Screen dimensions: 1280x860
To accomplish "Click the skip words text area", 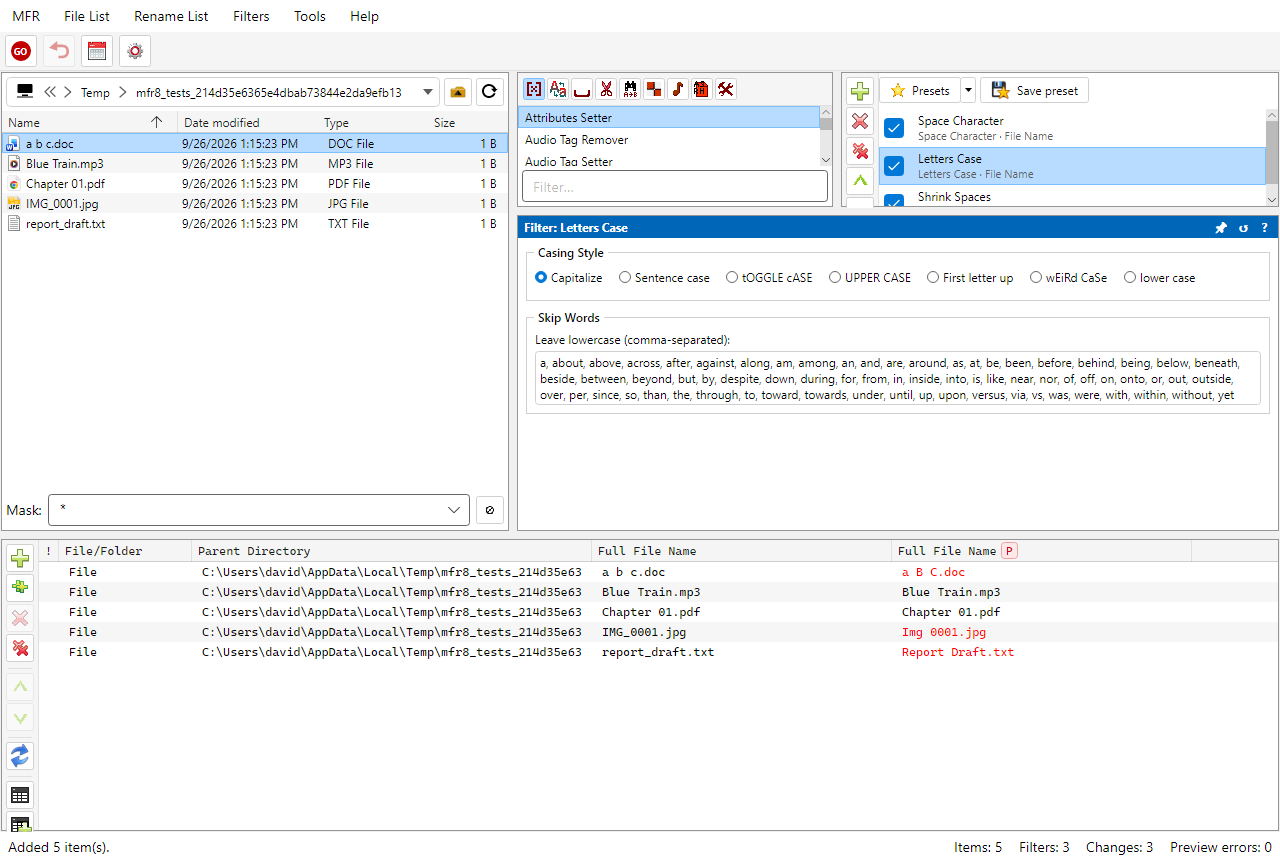I will pyautogui.click(x=898, y=379).
